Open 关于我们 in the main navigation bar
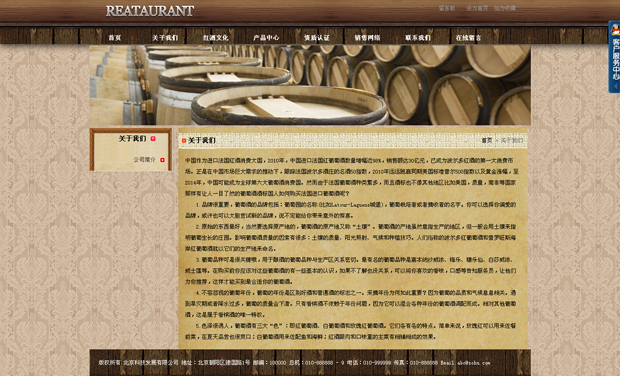The height and width of the screenshot is (376, 620). click(165, 38)
